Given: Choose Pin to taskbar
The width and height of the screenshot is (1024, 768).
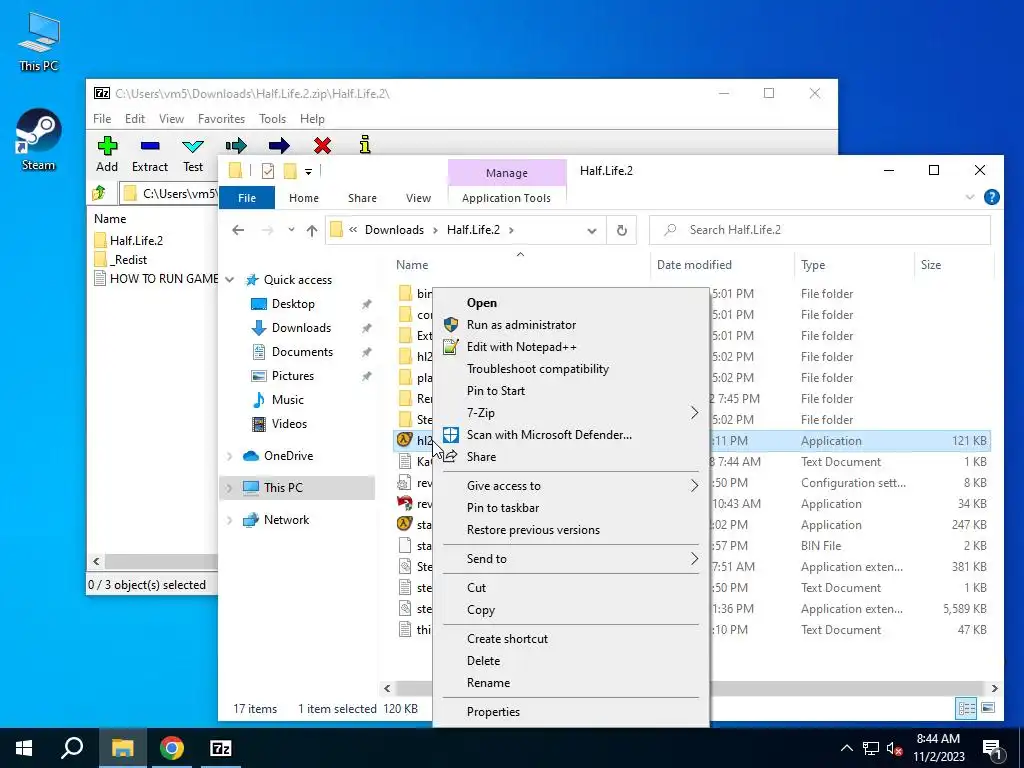Looking at the screenshot, I should click(x=571, y=507).
